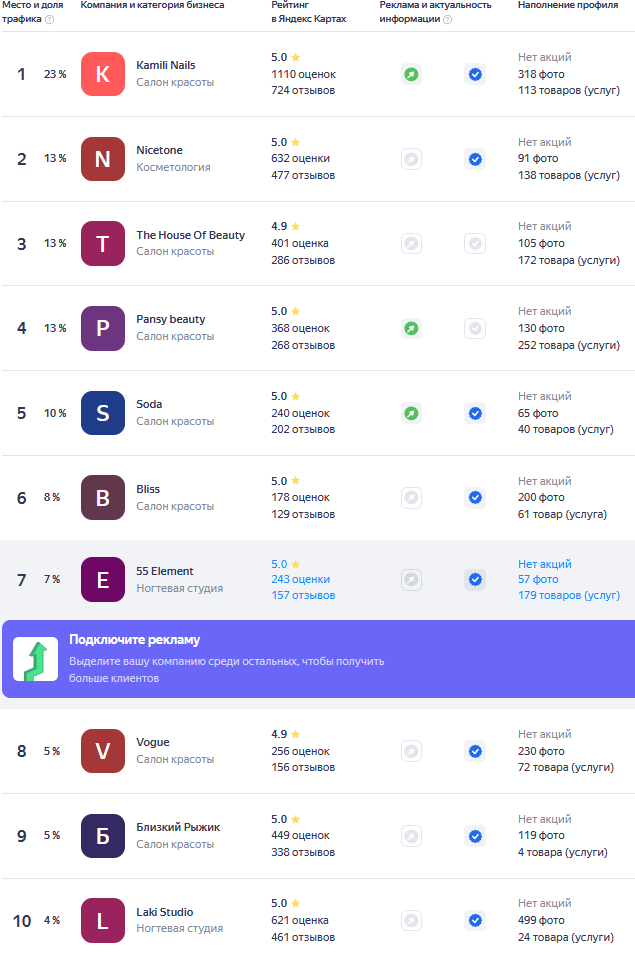Select the Близкий Рыжик company row name

(x=178, y=827)
